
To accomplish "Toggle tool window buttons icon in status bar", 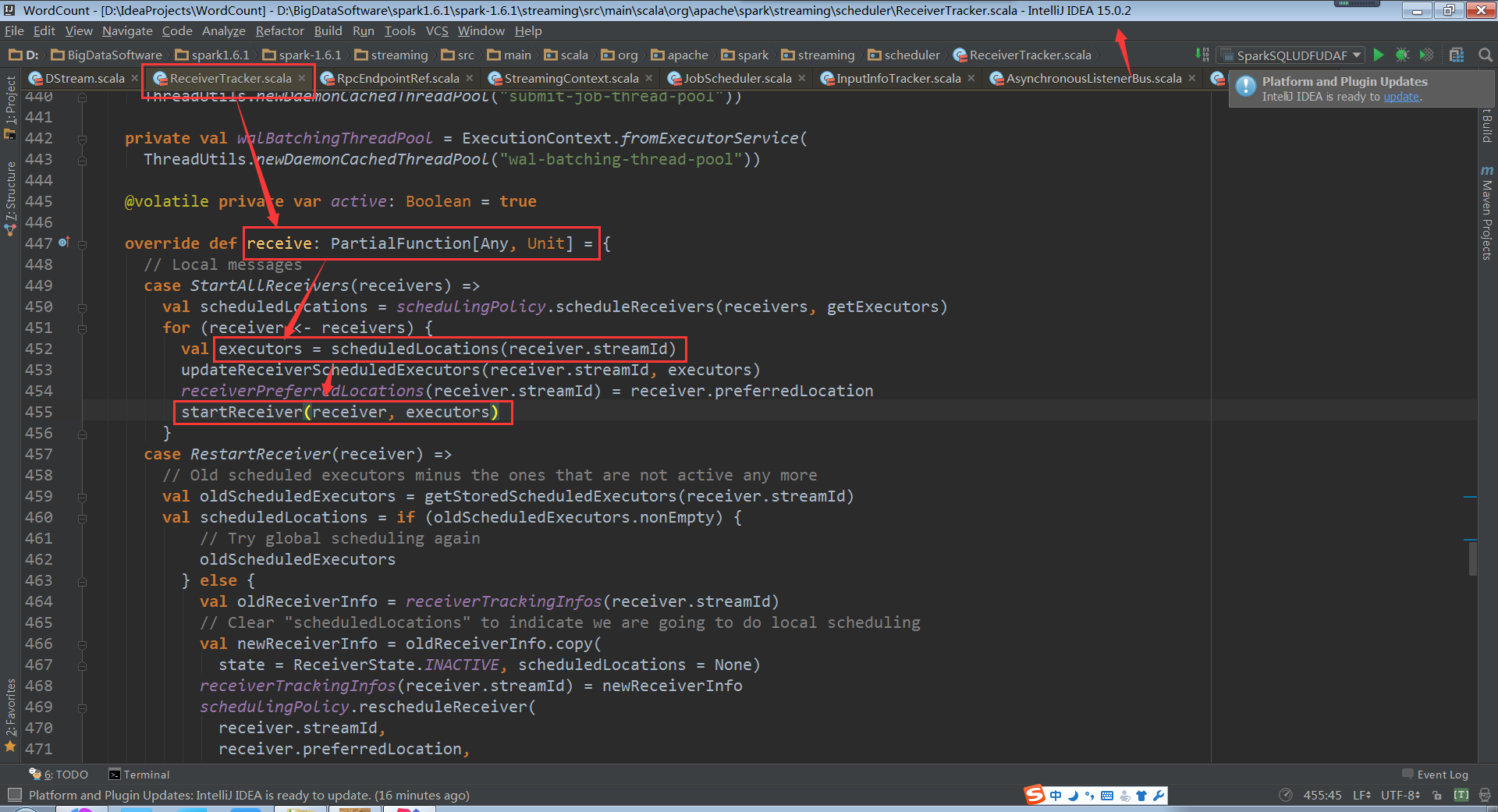I will [14, 795].
